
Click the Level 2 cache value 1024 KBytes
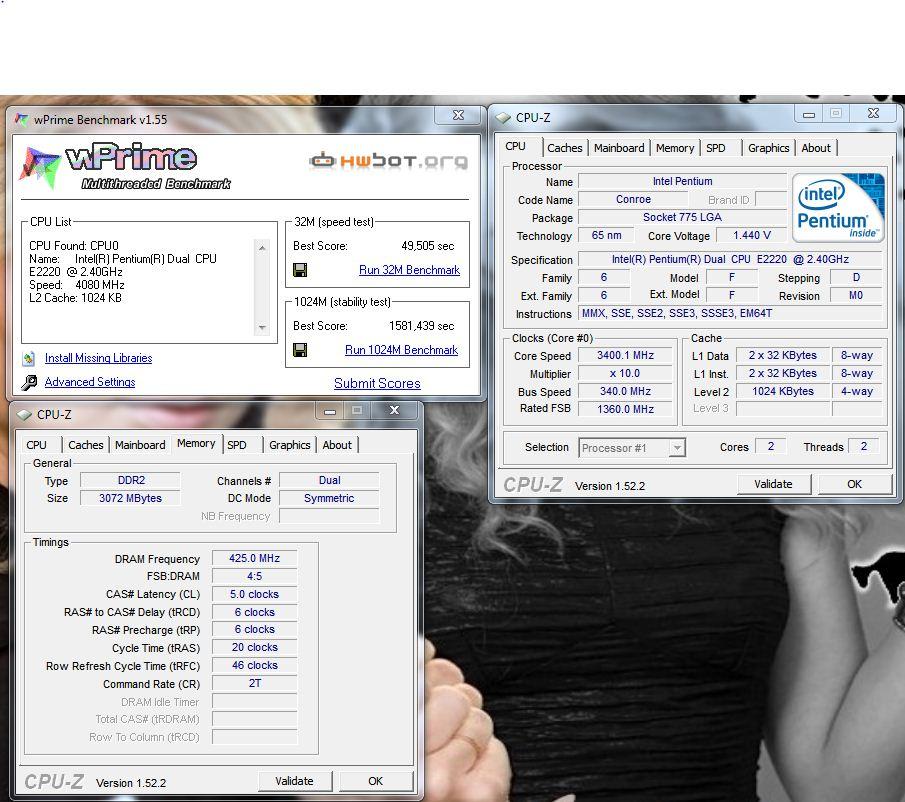[783, 391]
